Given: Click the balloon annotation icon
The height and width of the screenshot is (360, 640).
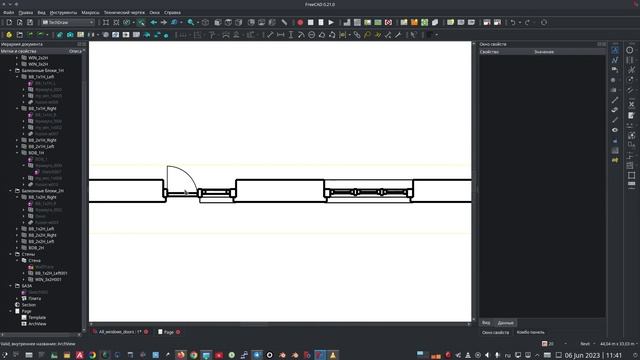Looking at the screenshot, I should (367, 35).
